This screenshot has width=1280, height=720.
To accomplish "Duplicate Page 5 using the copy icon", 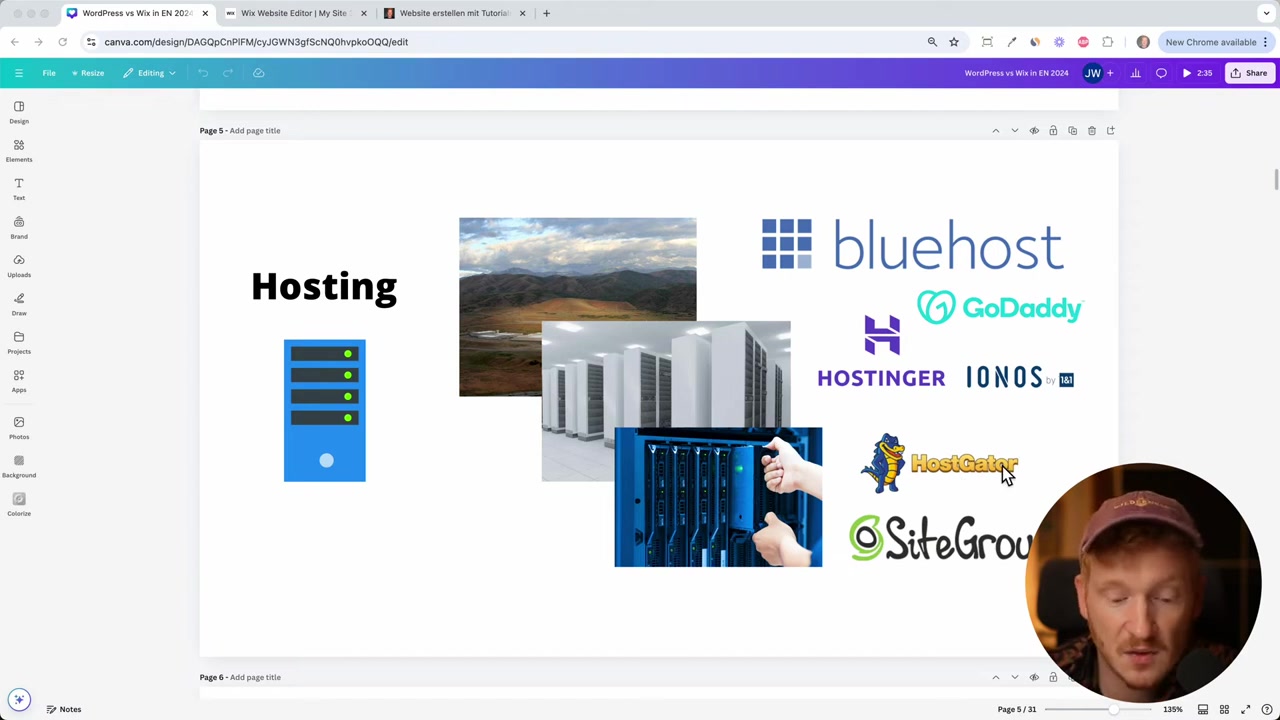I will 1072,131.
